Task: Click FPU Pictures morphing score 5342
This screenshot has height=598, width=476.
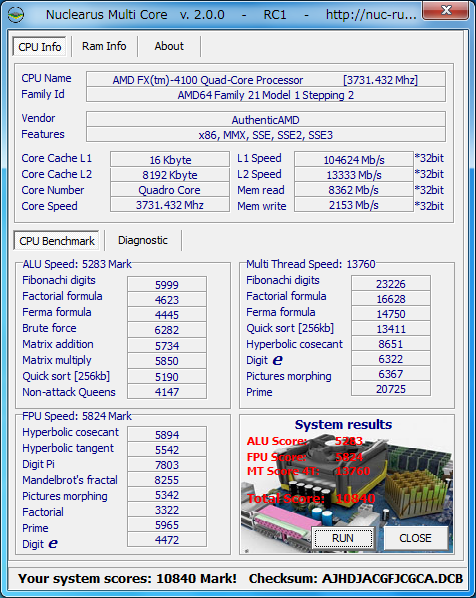Action: [x=167, y=495]
